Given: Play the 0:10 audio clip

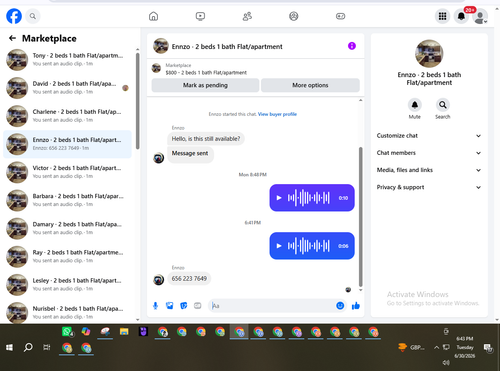Looking at the screenshot, I should (279, 198).
